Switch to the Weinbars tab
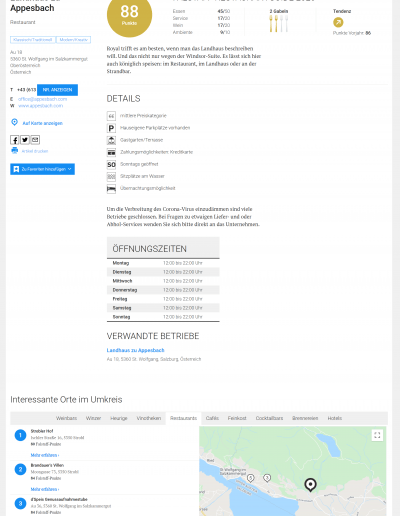This screenshot has width=400, height=516. pyautogui.click(x=66, y=418)
